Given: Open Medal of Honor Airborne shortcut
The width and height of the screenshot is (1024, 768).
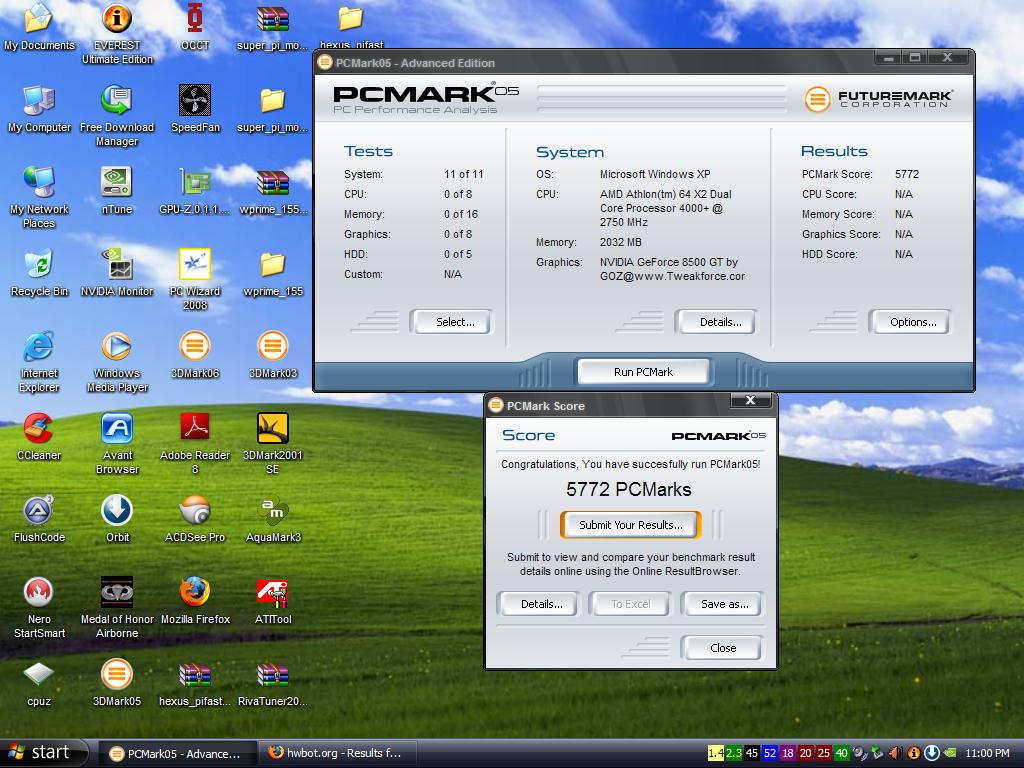Looking at the screenshot, I should 117,607.
